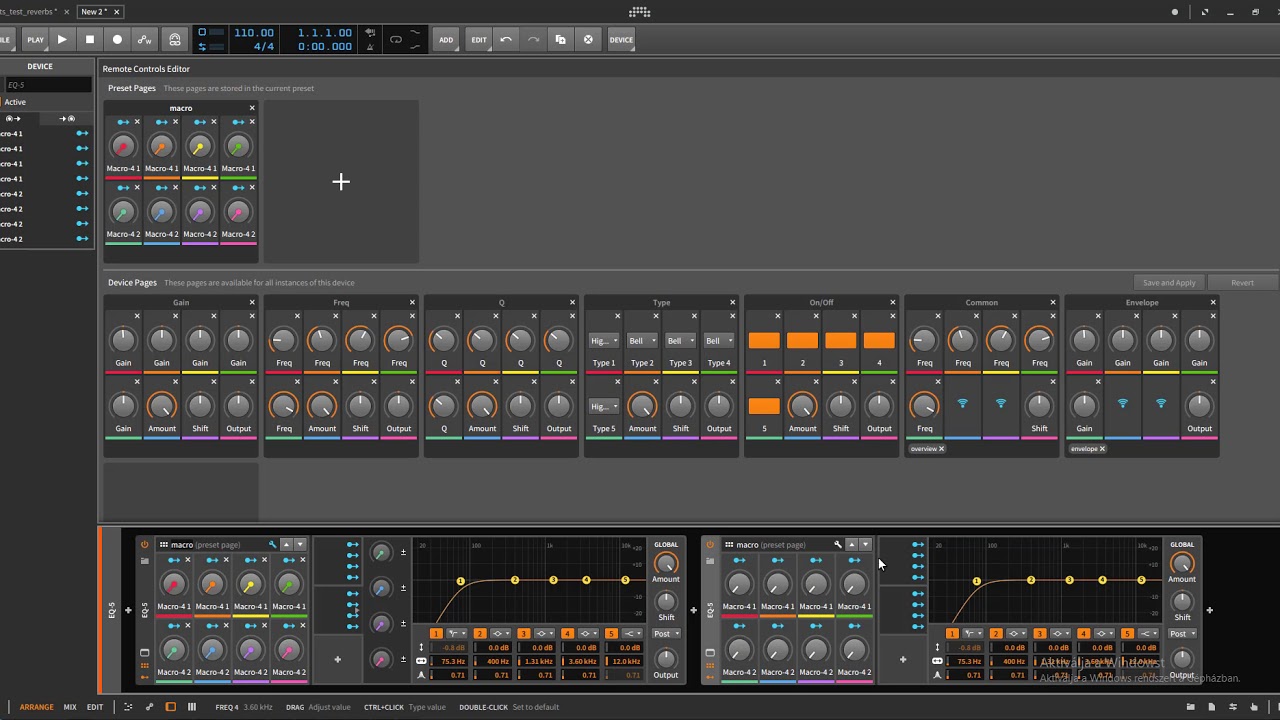The height and width of the screenshot is (720, 1280).
Task: Switch to the MIX view
Action: 70,707
